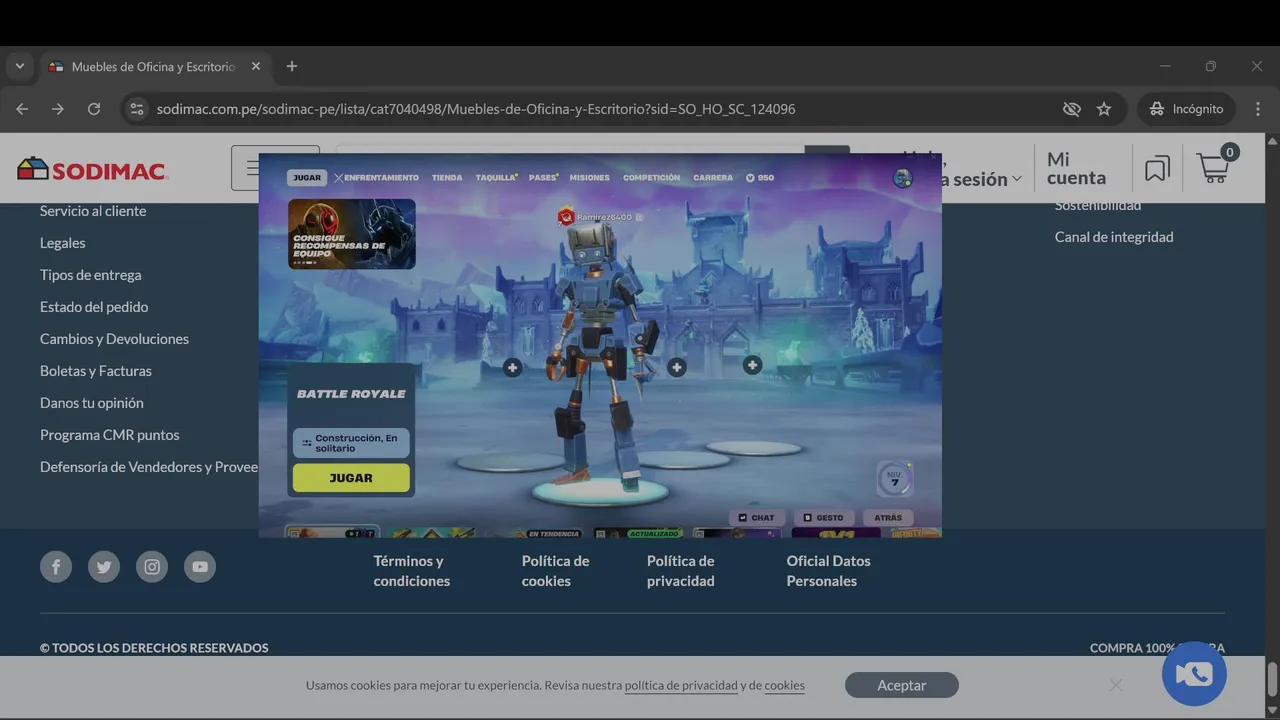Open Términos y condiciones link
1280x720 pixels.
click(412, 571)
